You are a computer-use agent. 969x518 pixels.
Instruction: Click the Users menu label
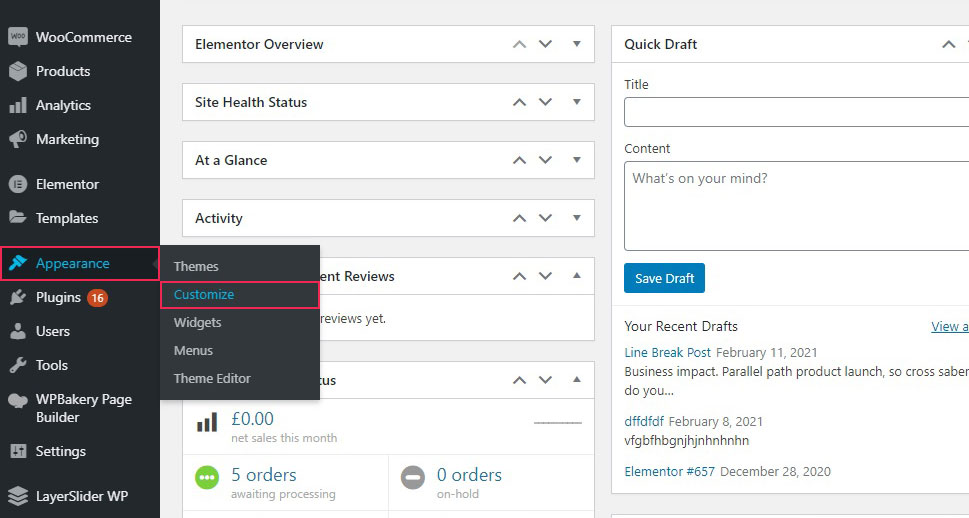(x=53, y=331)
